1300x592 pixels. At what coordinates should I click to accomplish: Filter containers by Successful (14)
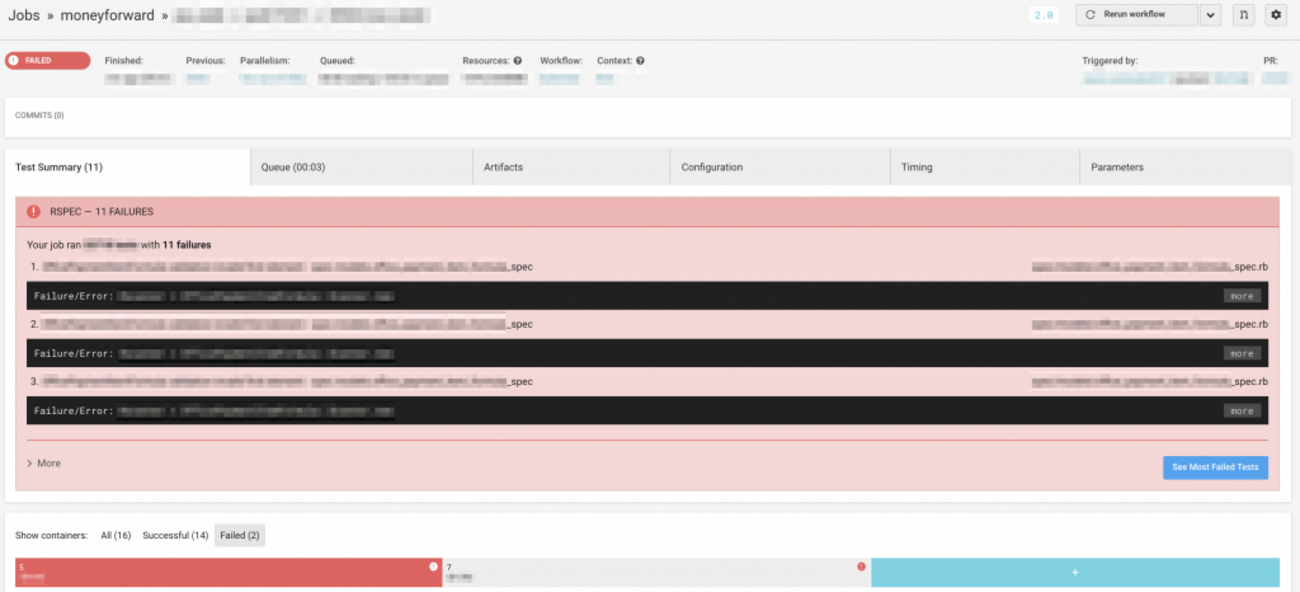[x=175, y=536]
